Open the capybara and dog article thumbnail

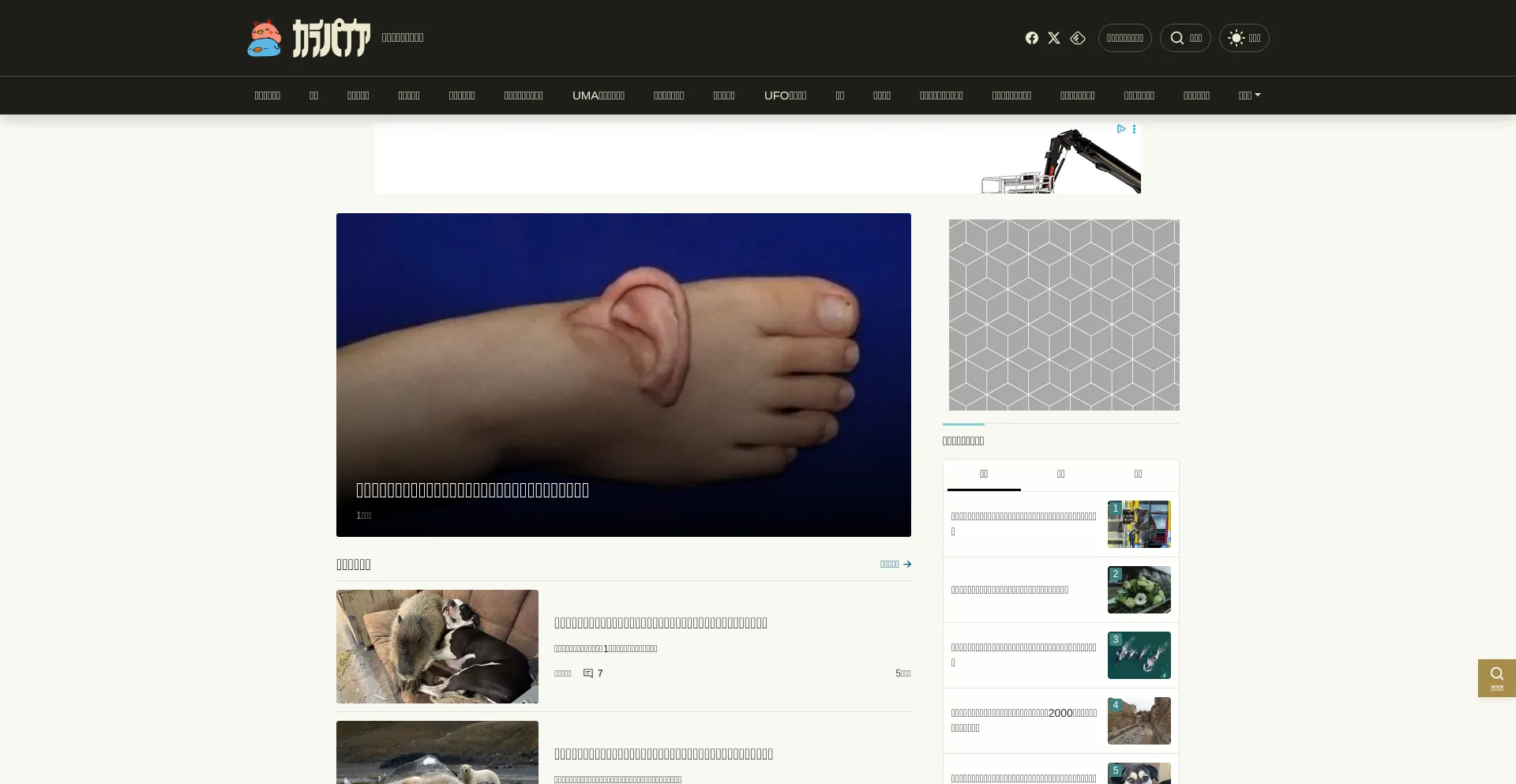(437, 646)
